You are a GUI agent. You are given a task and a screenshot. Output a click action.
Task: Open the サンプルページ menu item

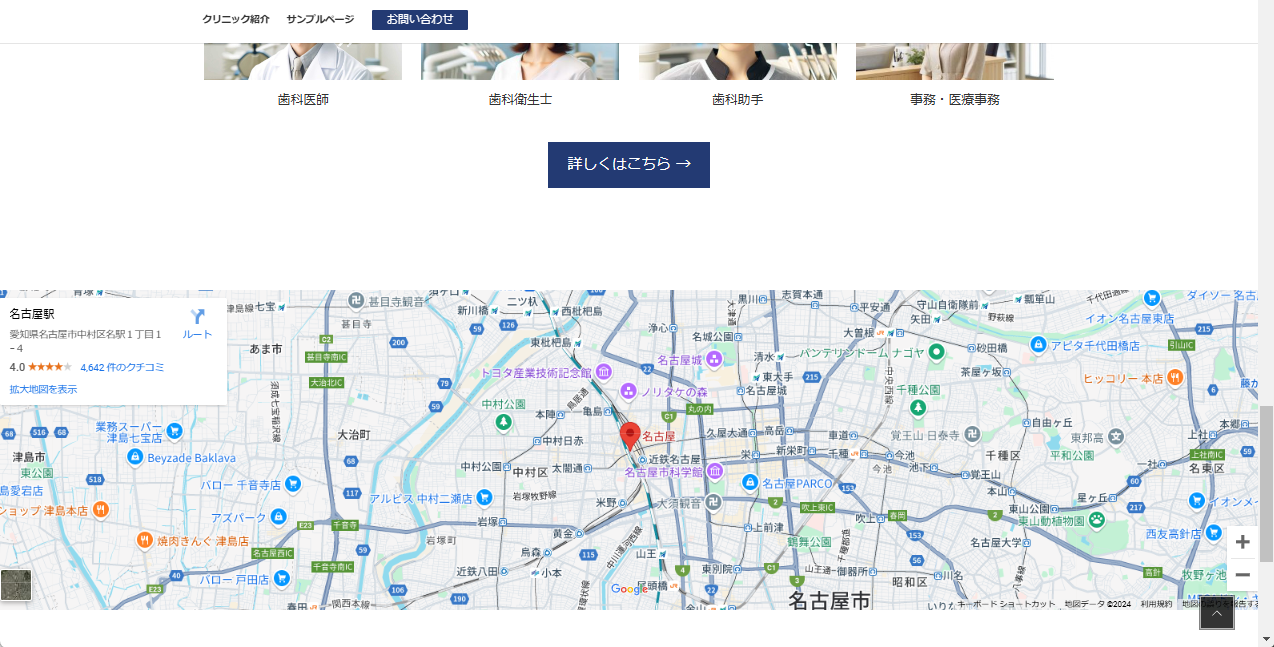click(320, 19)
